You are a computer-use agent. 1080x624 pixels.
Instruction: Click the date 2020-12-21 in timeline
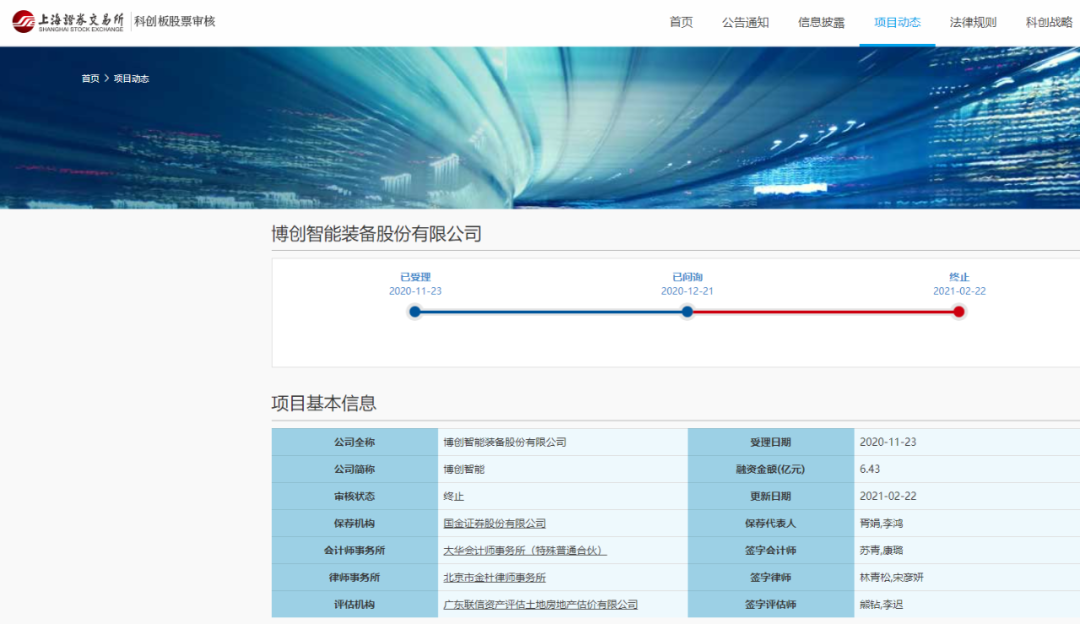687,291
